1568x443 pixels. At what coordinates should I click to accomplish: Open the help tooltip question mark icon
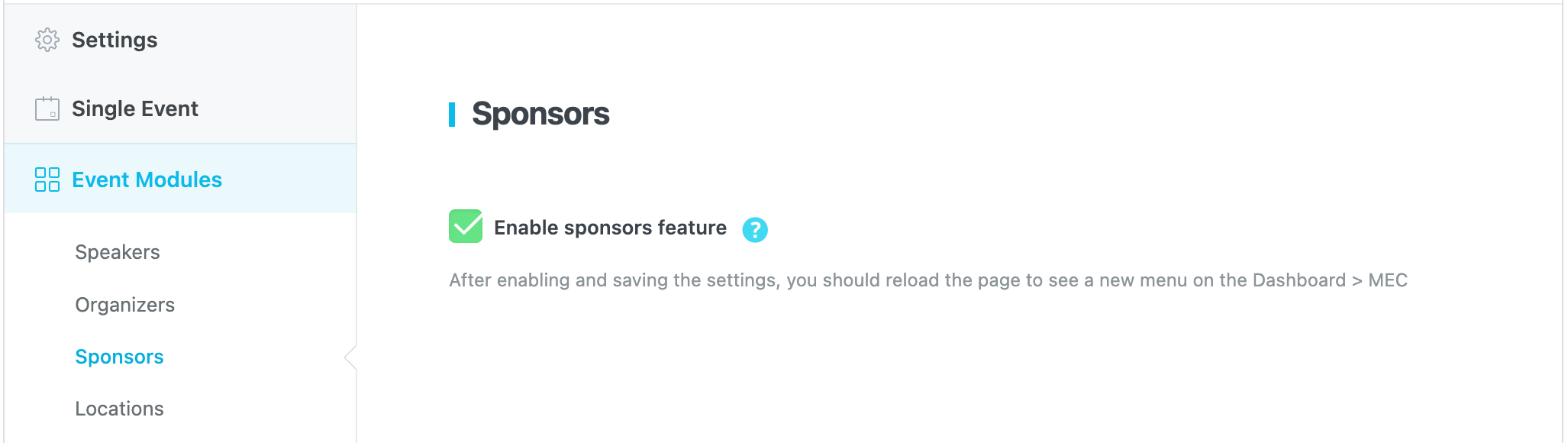[x=755, y=229]
